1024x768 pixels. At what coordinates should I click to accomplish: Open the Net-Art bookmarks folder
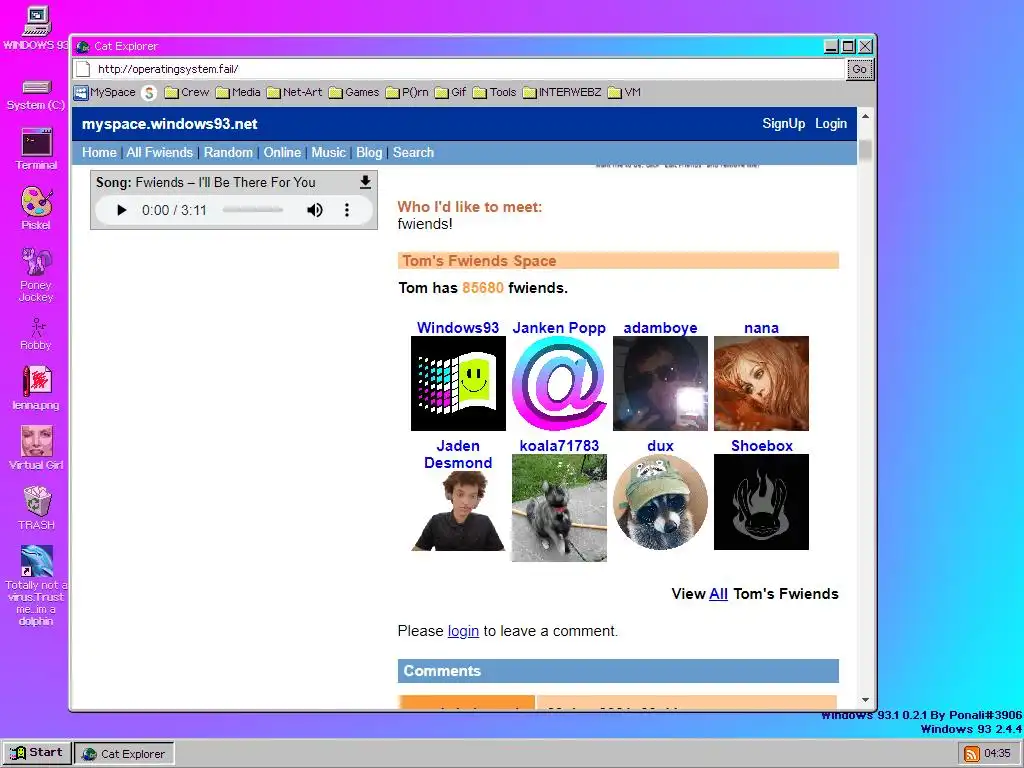click(295, 93)
